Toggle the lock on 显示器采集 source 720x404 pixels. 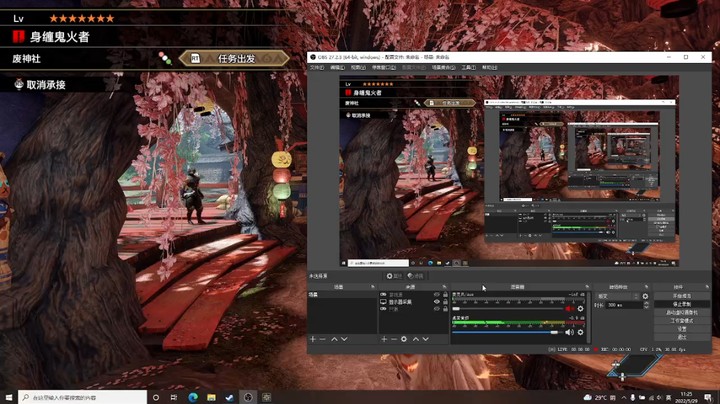coord(445,302)
